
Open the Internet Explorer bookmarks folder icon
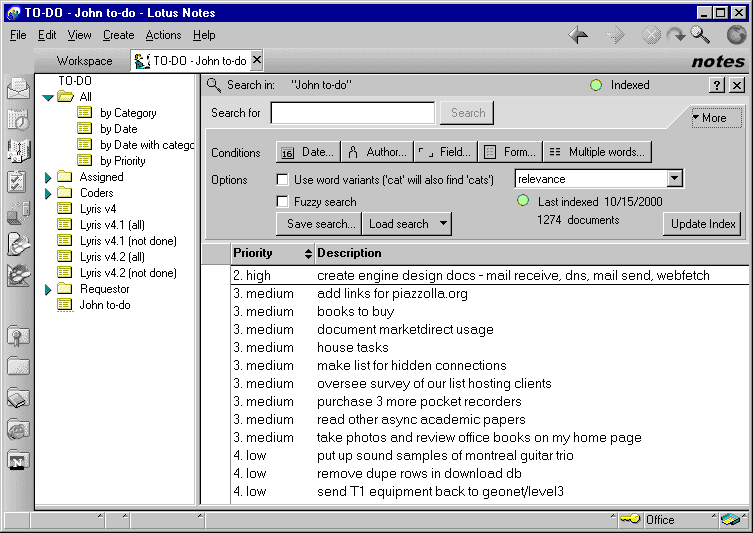(x=18, y=429)
